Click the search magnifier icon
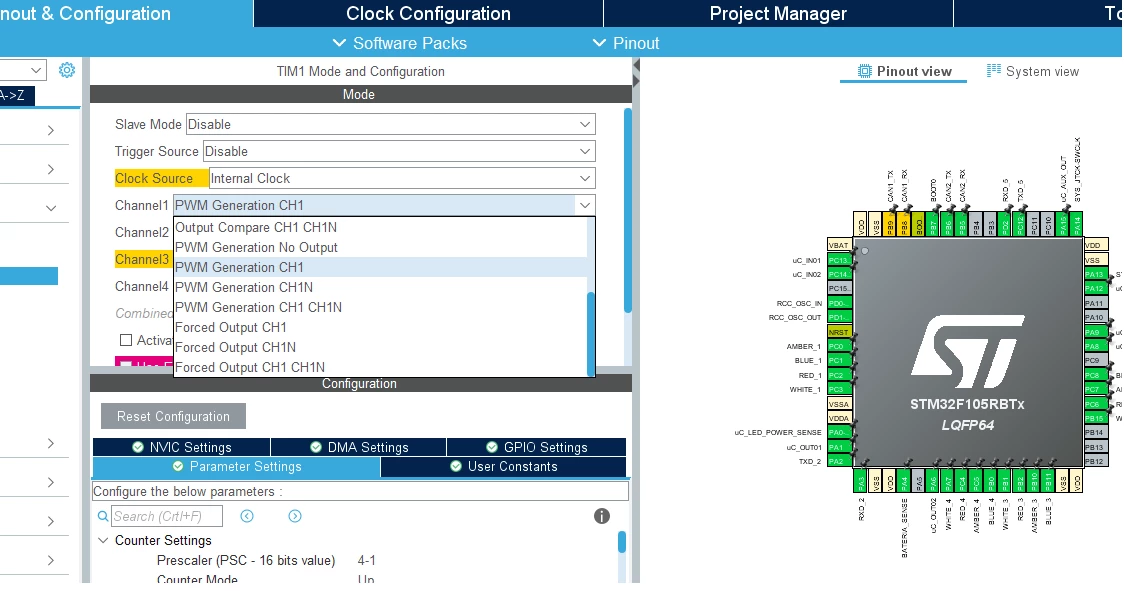The height and width of the screenshot is (591, 1124). pos(103,516)
